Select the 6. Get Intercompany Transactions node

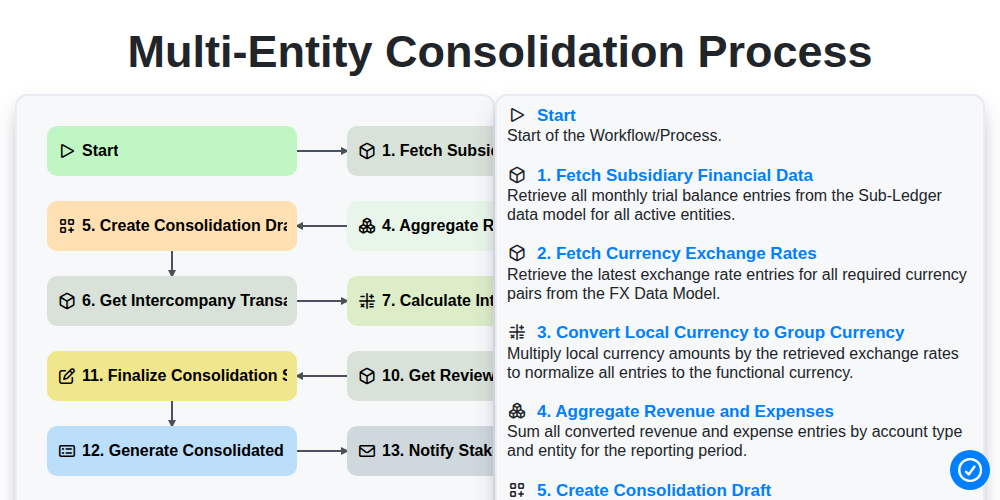pyautogui.click(x=172, y=301)
